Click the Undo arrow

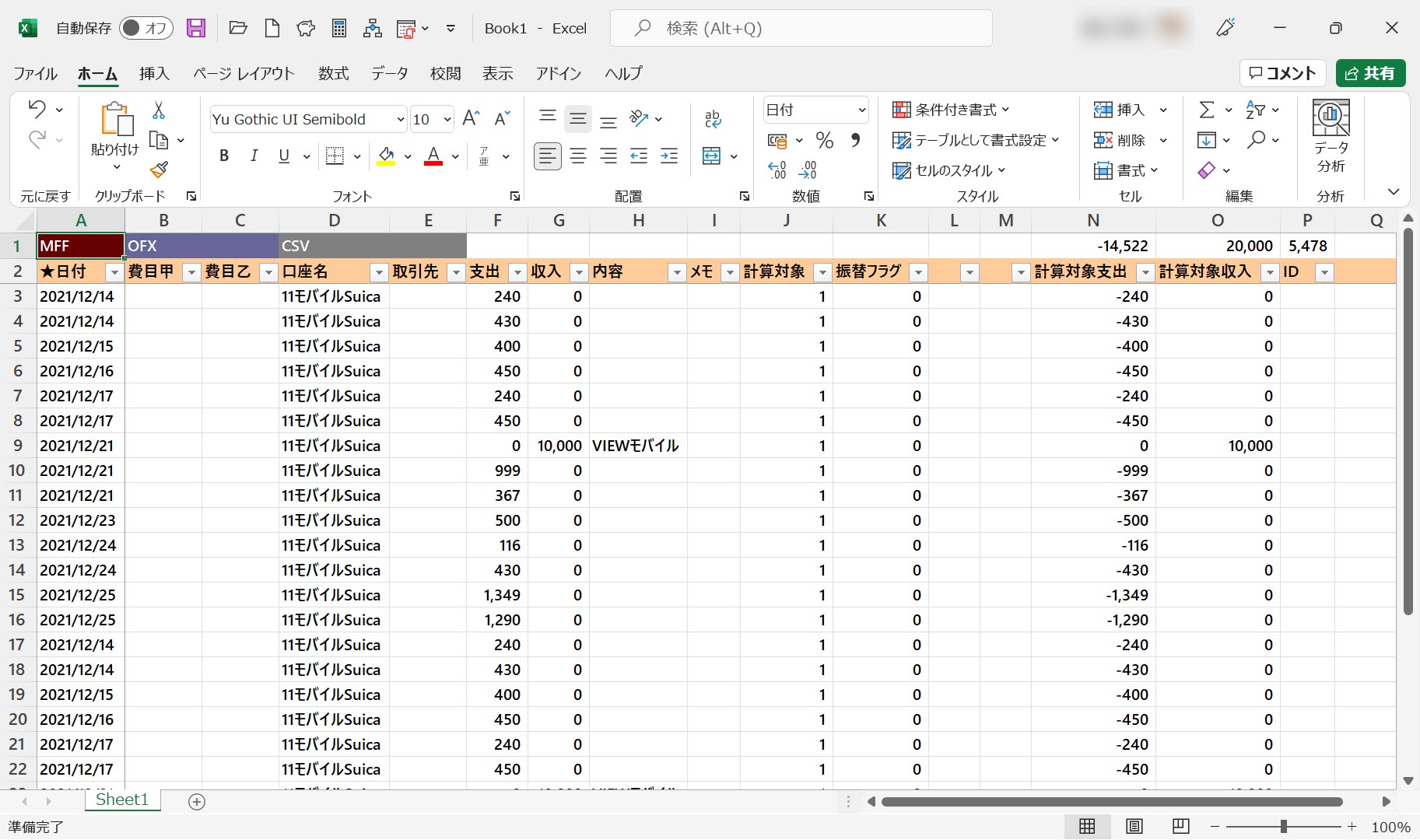coord(37,110)
